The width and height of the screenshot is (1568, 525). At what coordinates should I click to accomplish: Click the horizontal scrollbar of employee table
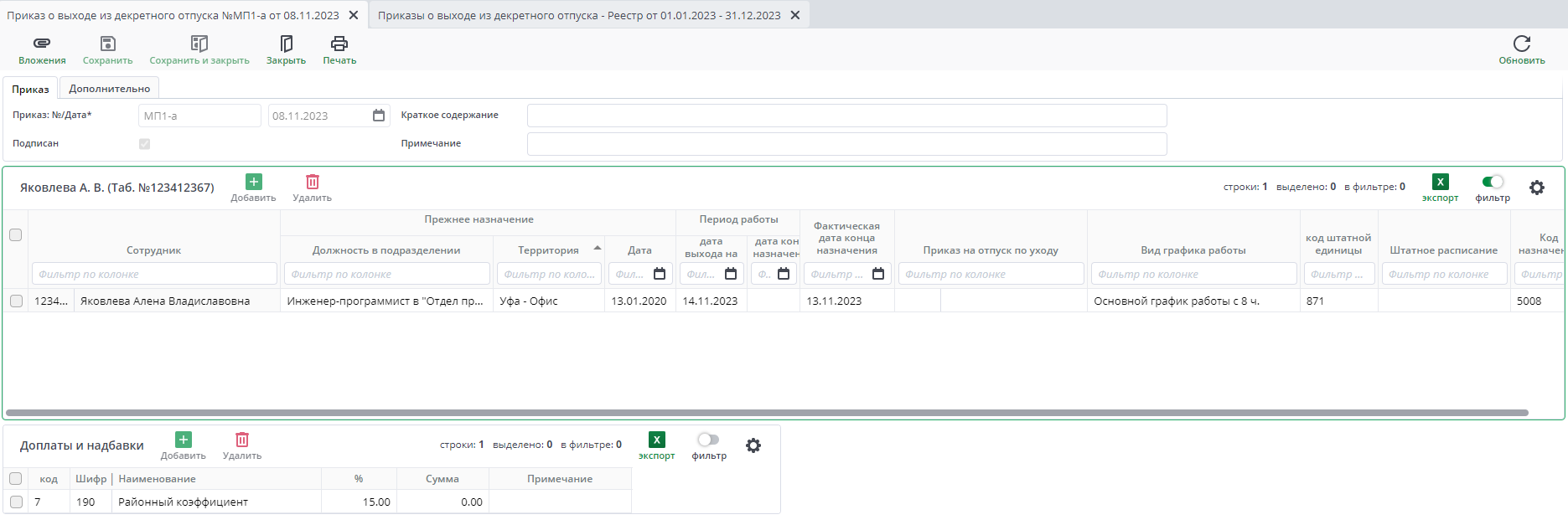pos(767,413)
